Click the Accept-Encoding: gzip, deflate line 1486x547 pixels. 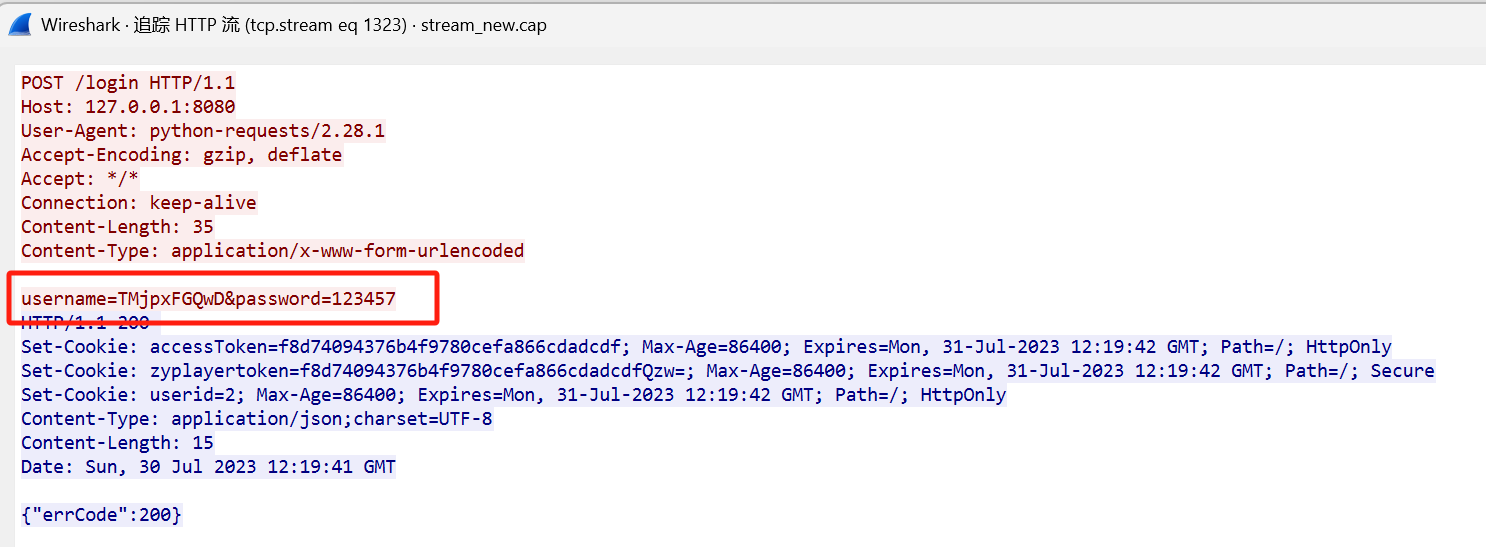pos(181,155)
